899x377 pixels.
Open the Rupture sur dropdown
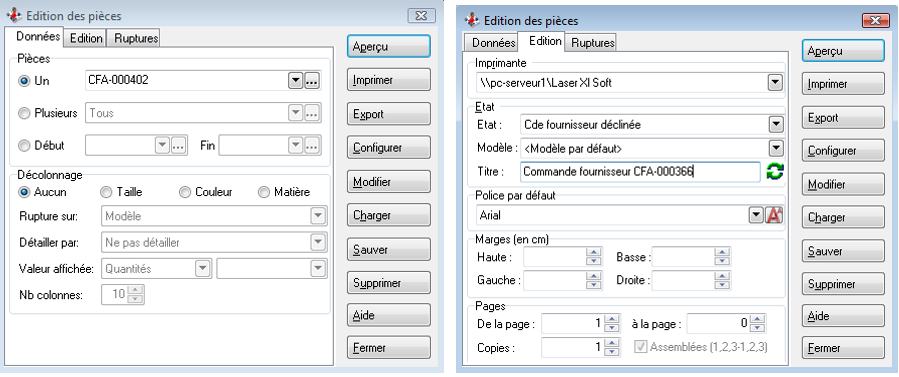tap(318, 216)
